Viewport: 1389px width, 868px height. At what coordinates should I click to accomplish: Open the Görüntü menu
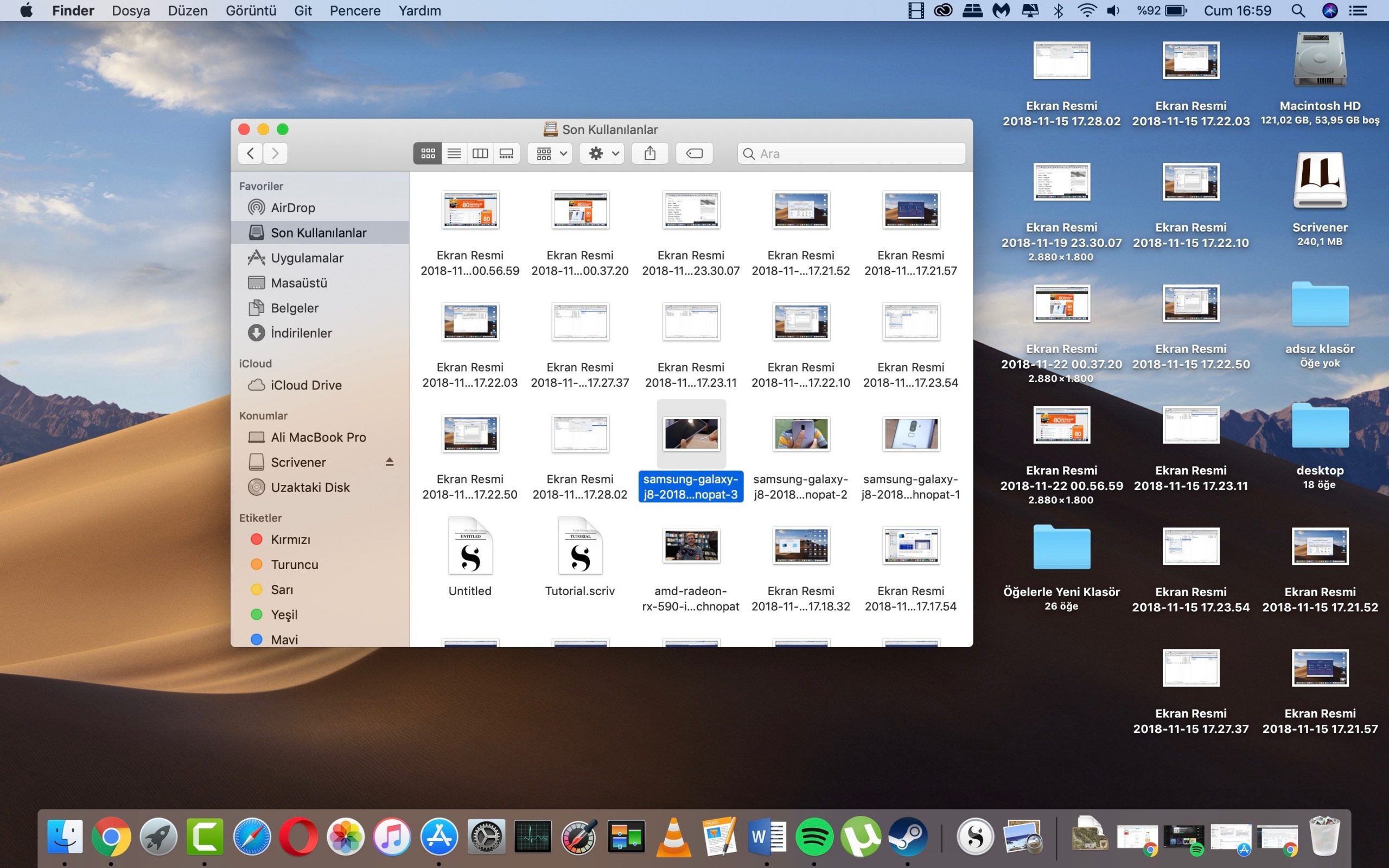tap(251, 10)
